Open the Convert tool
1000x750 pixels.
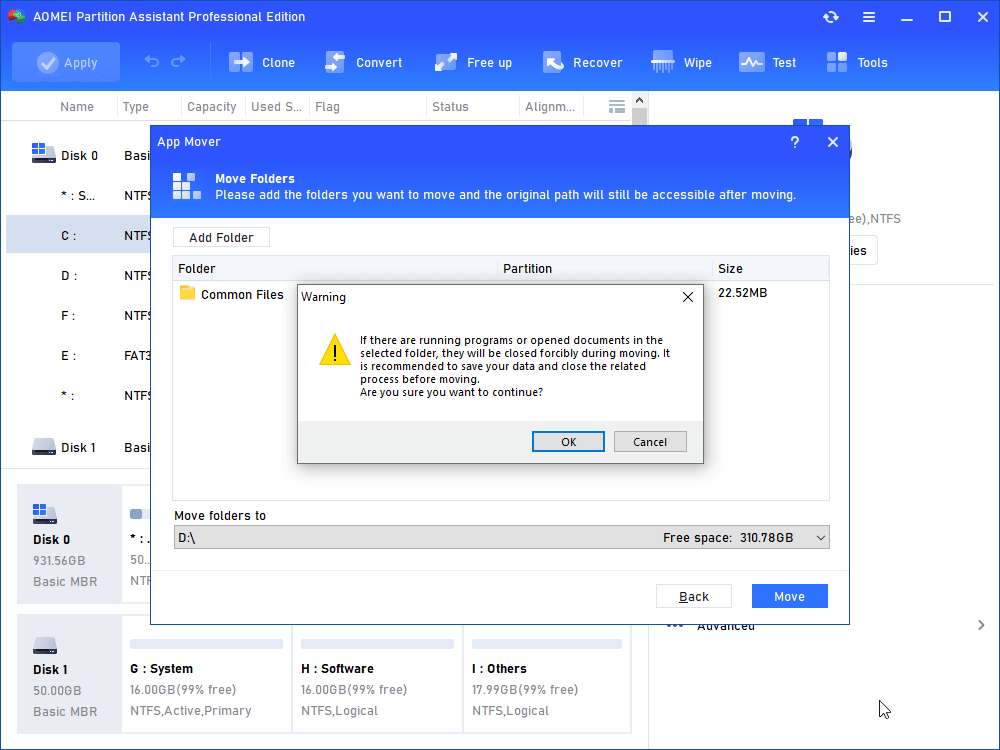336,62
